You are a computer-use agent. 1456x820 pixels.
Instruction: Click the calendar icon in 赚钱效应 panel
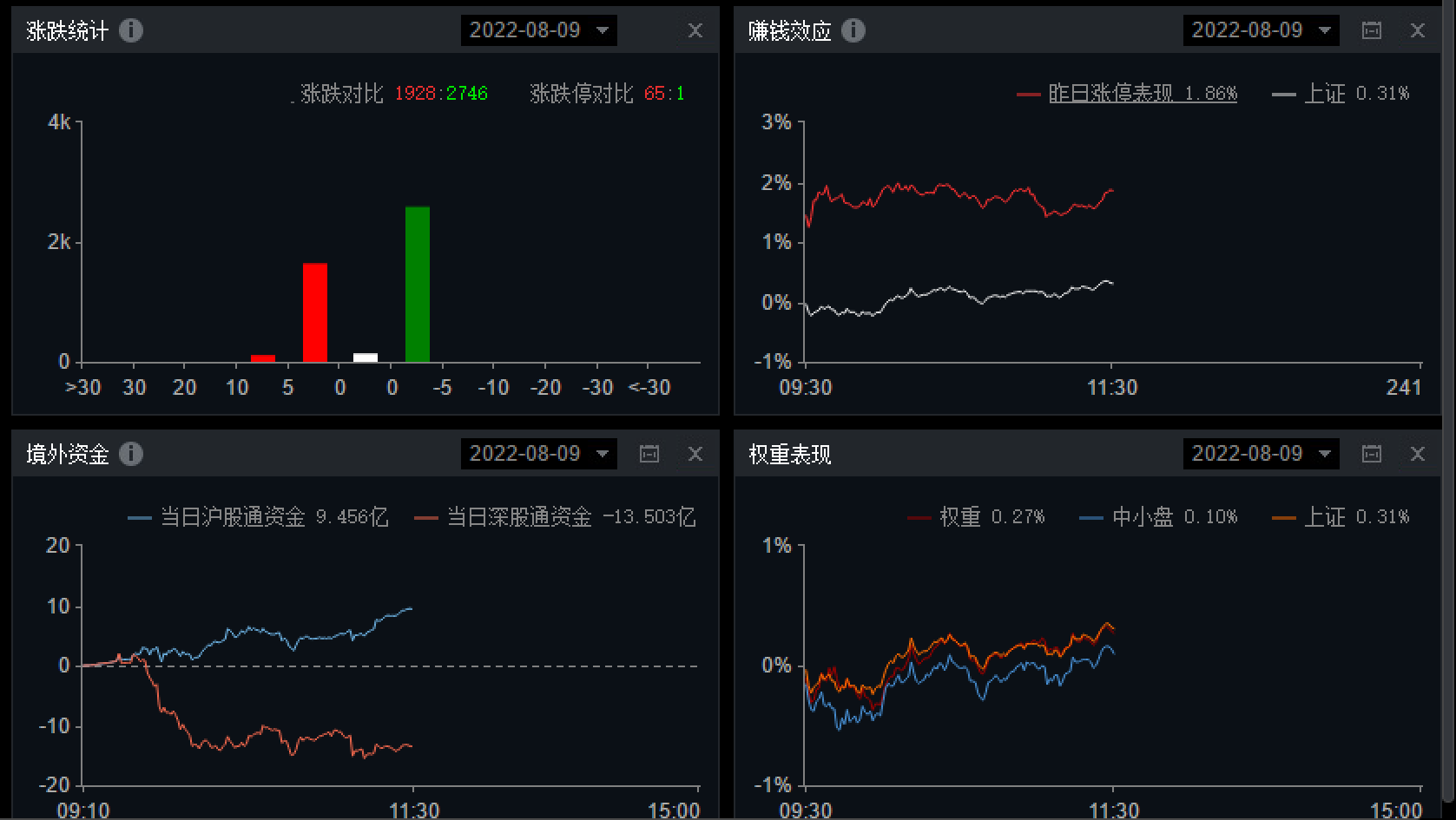click(1372, 30)
